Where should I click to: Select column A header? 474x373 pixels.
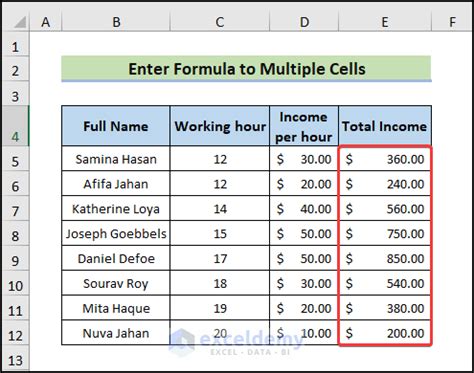[x=46, y=22]
